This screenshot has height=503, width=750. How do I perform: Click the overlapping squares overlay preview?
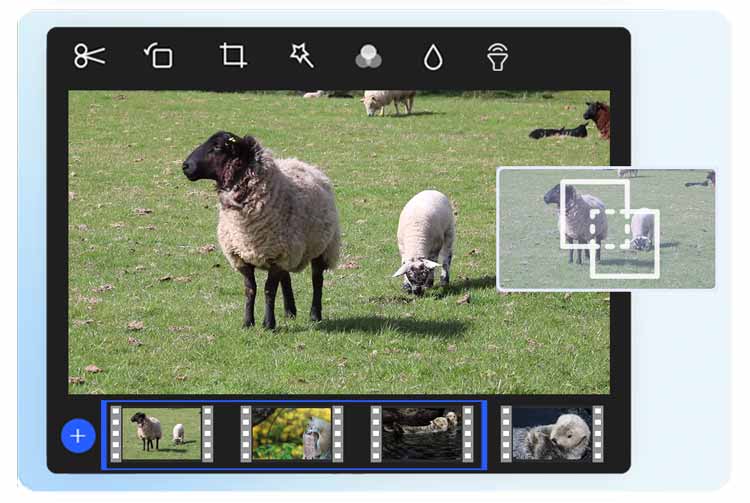coord(607,229)
